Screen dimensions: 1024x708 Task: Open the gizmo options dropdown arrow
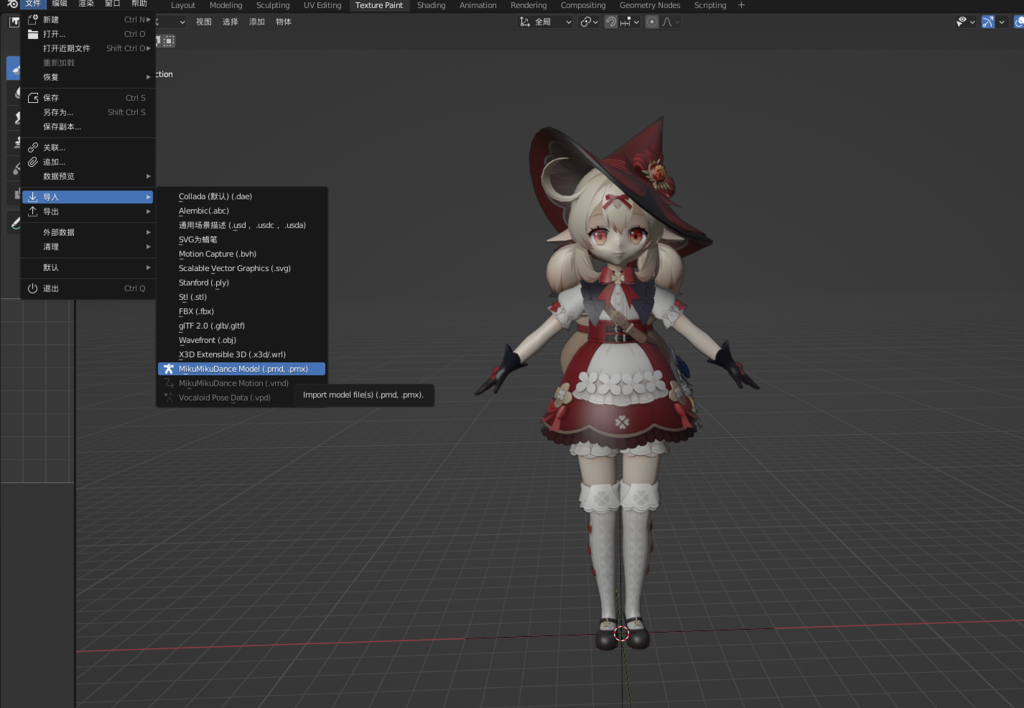pyautogui.click(x=1001, y=22)
